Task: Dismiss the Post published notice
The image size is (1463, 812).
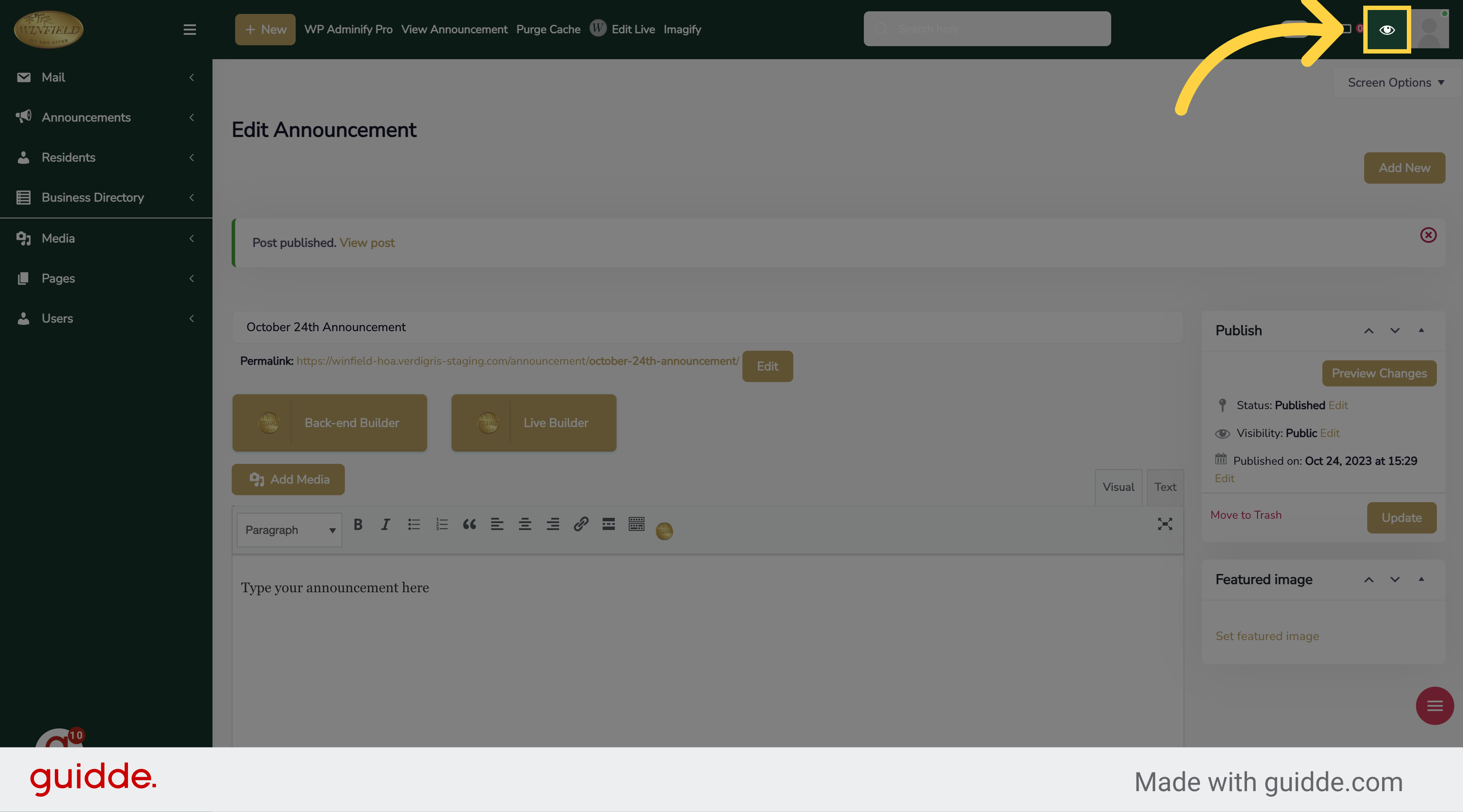Action: tap(1428, 235)
